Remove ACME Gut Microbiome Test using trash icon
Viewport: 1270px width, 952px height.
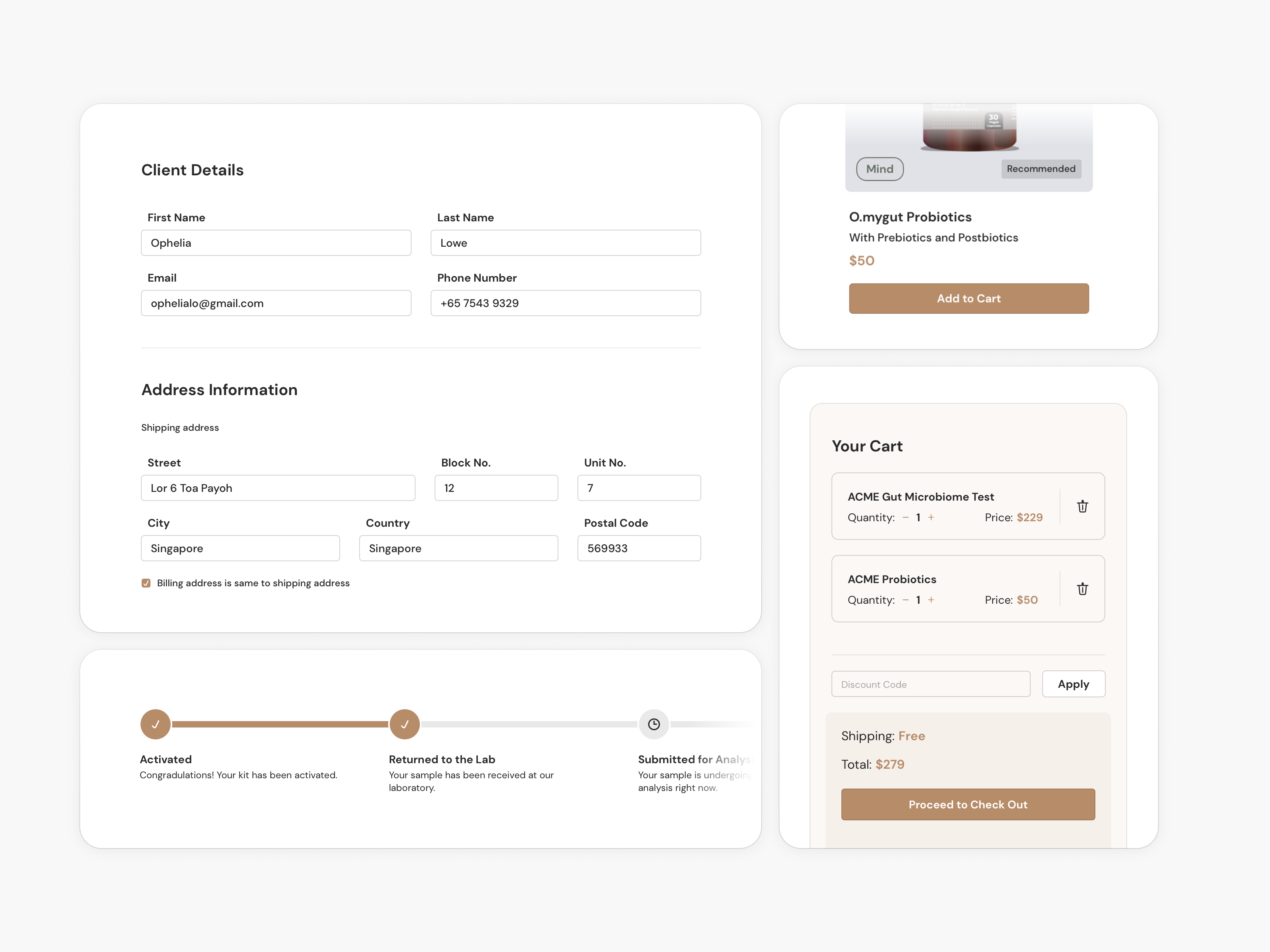1083,506
